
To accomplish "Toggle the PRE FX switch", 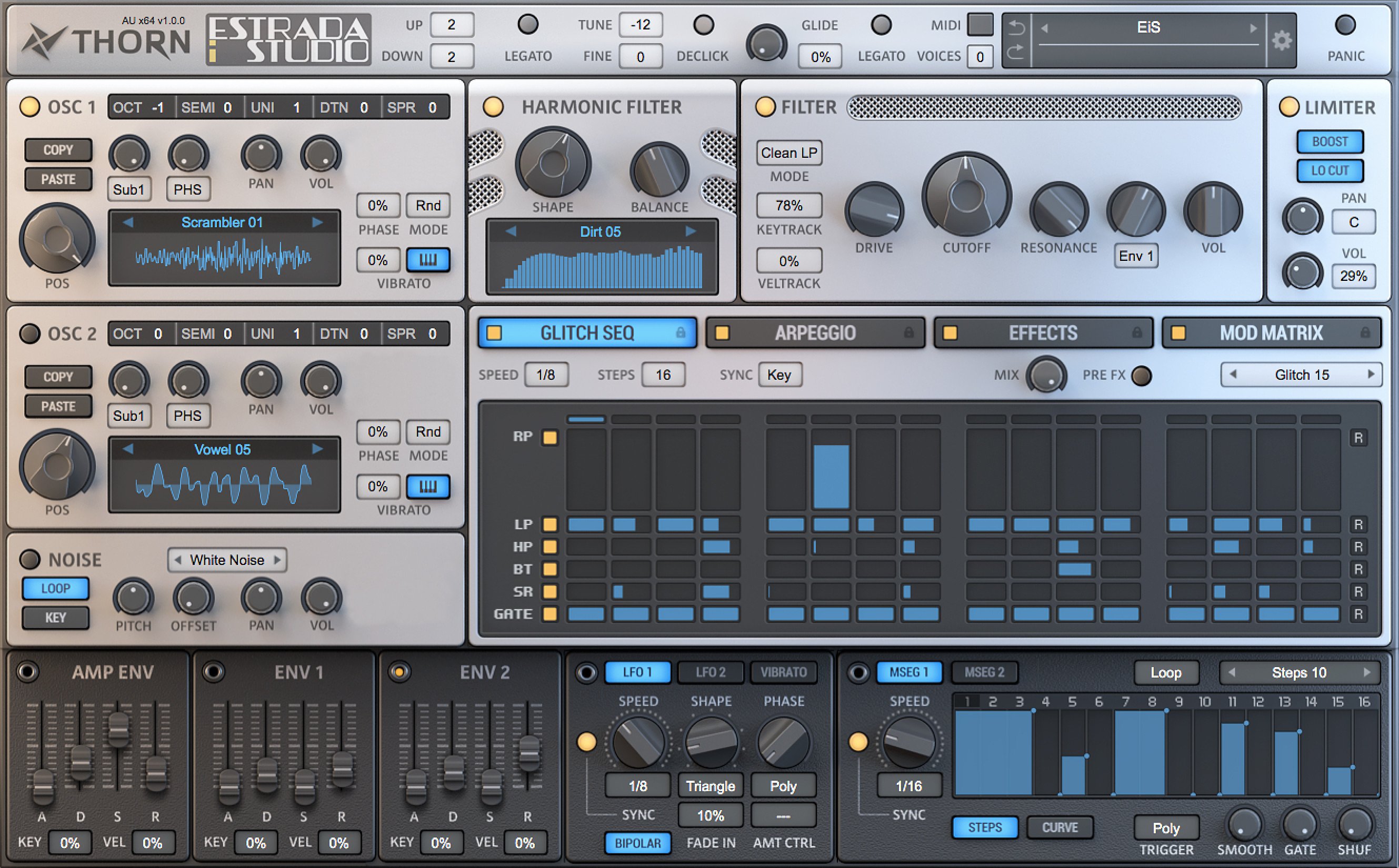I will click(x=1141, y=376).
